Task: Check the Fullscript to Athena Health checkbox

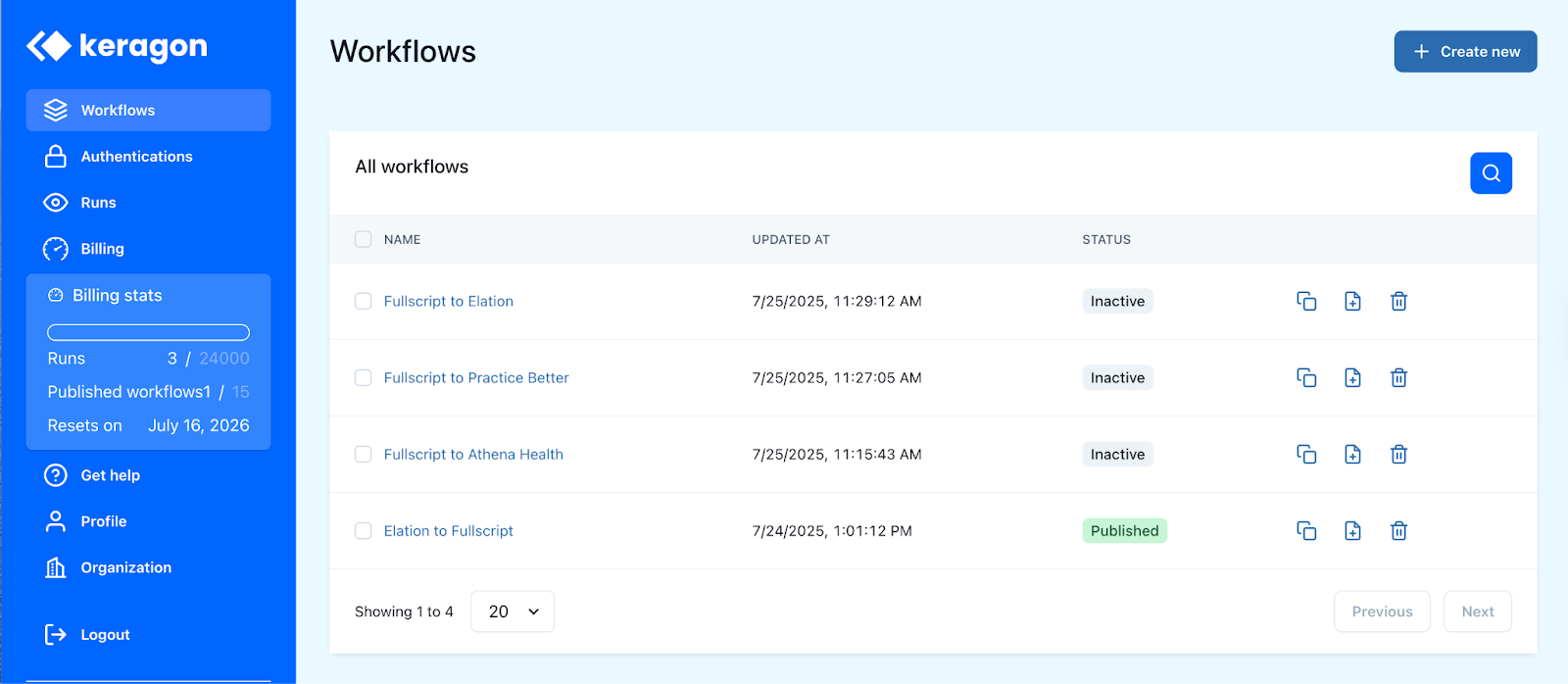Action: 363,454
